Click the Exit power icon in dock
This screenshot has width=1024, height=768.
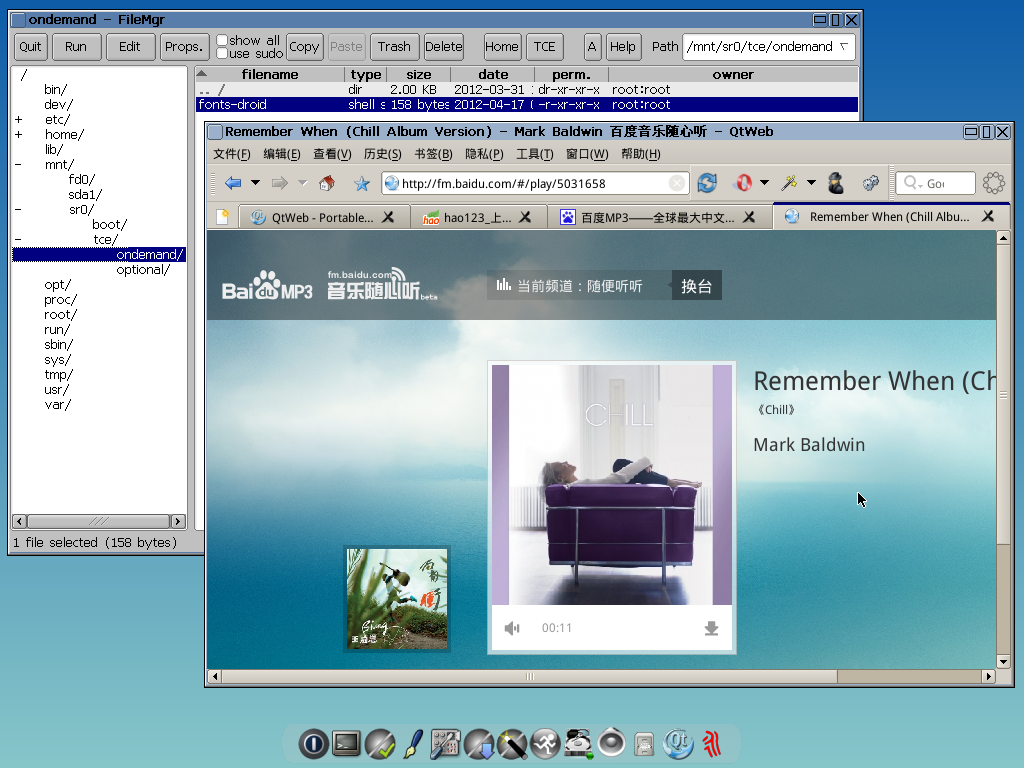[313, 744]
